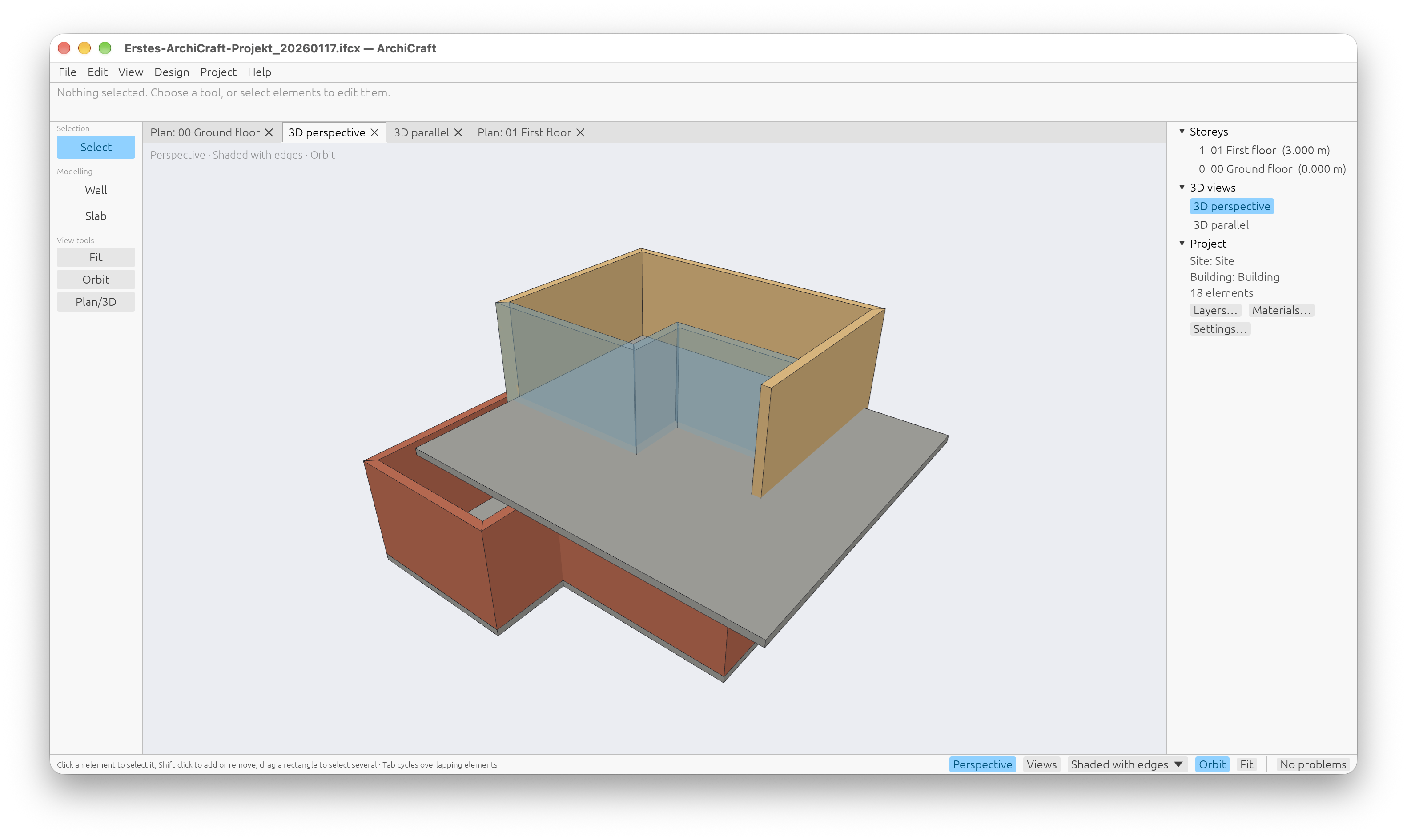Select the 00 Ground floor storey

(1272, 169)
